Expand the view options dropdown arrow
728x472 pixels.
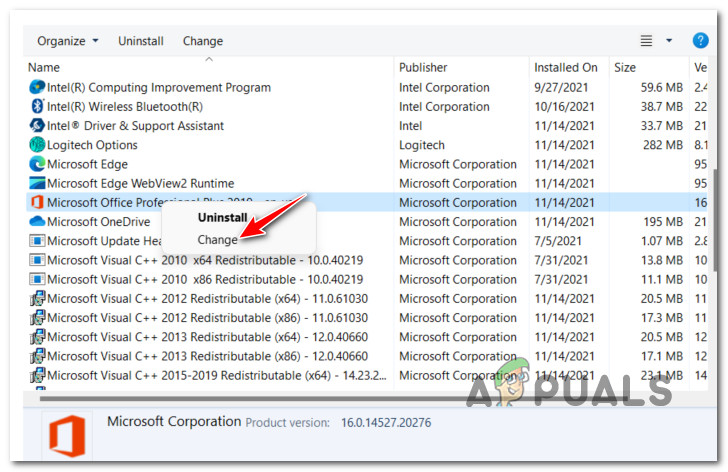[x=669, y=41]
